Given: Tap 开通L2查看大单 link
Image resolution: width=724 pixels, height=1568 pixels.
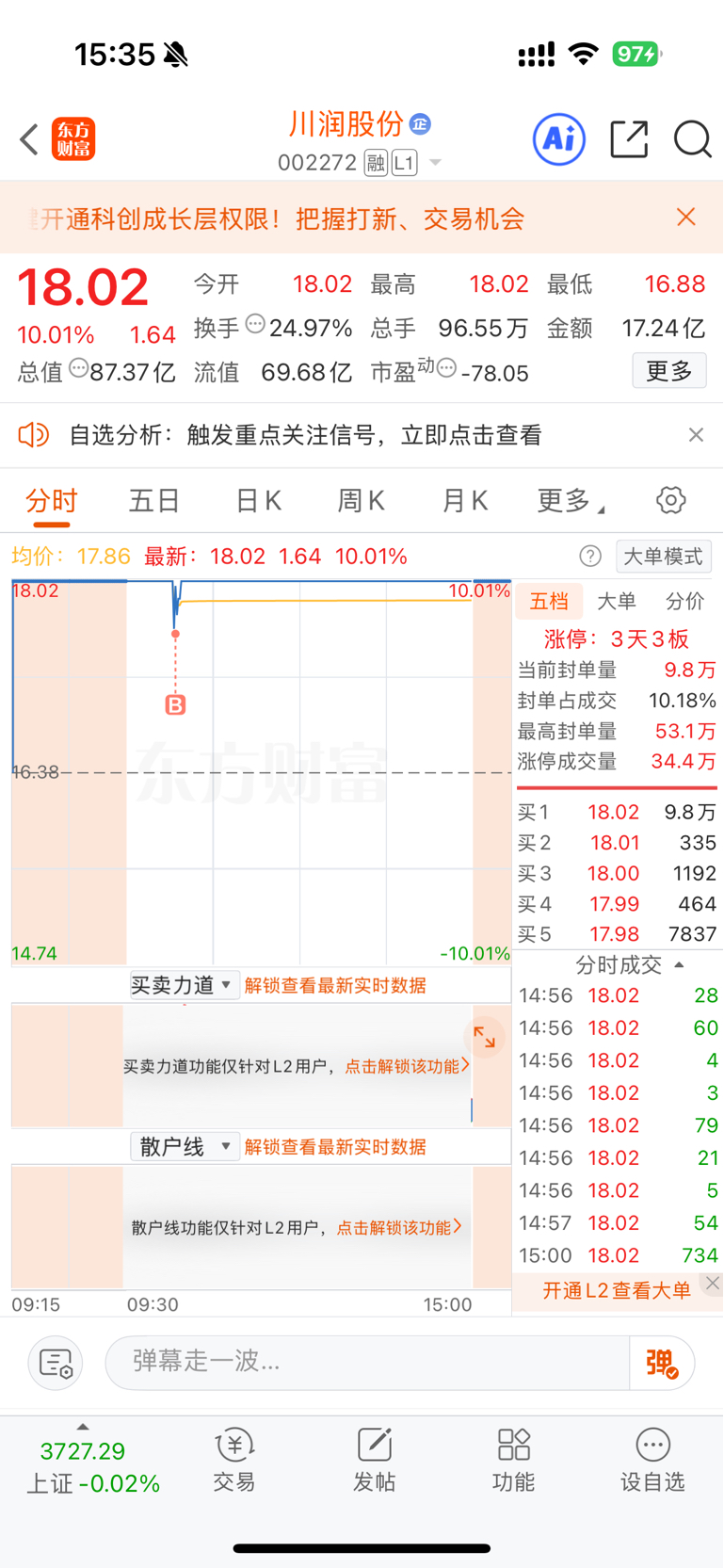Looking at the screenshot, I should (x=617, y=1291).
